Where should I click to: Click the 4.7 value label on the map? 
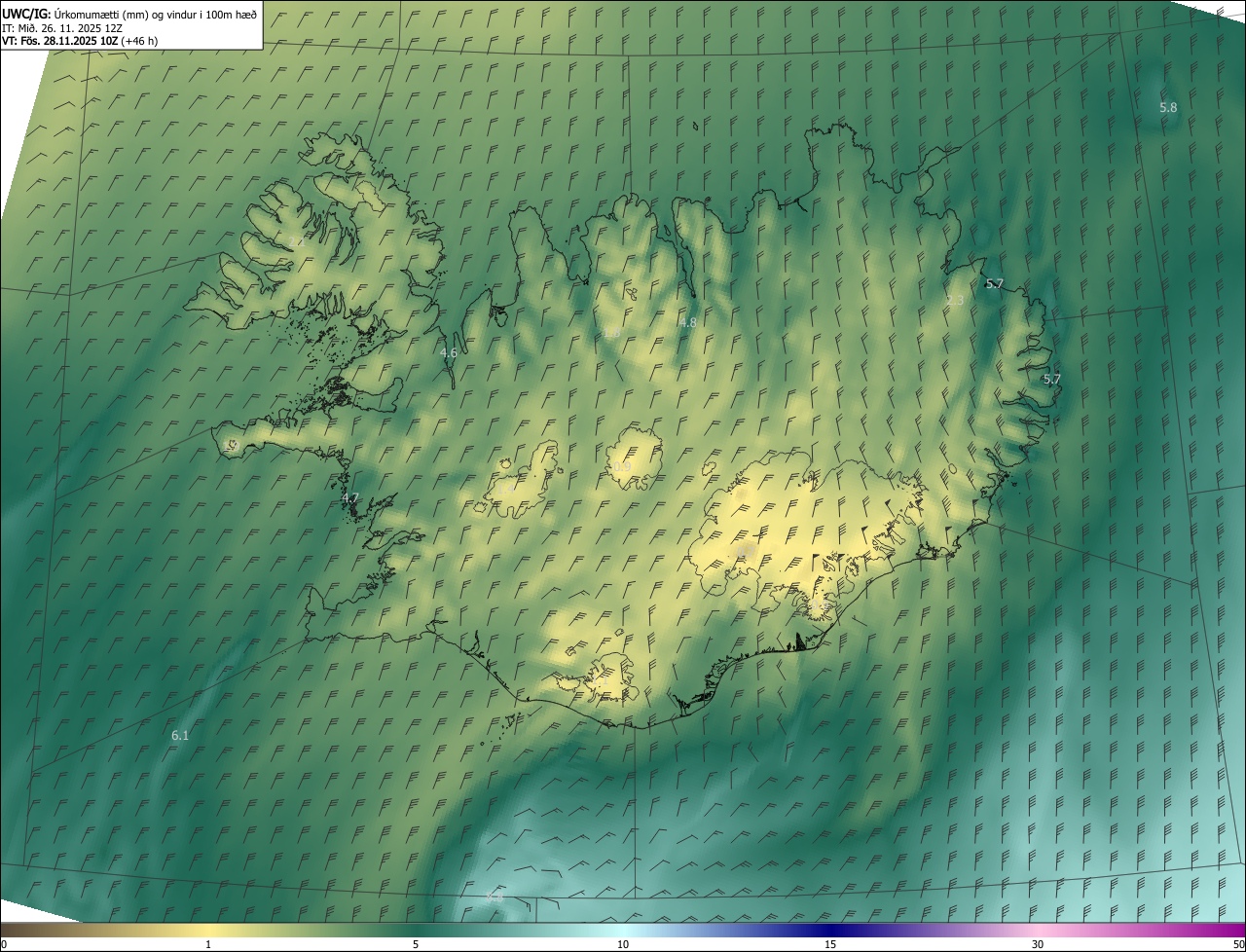coord(350,497)
